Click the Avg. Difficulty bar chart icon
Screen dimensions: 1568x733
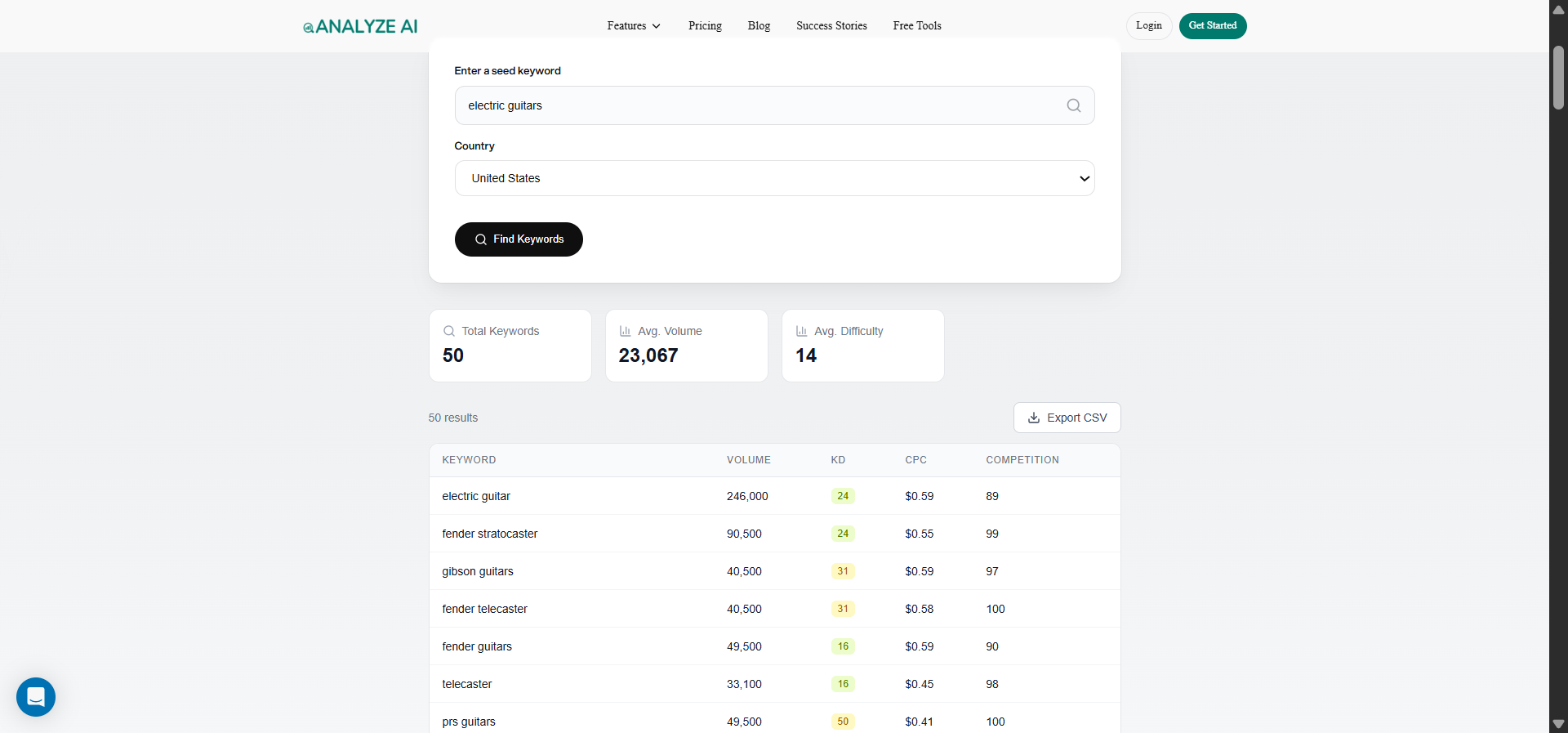click(x=801, y=331)
